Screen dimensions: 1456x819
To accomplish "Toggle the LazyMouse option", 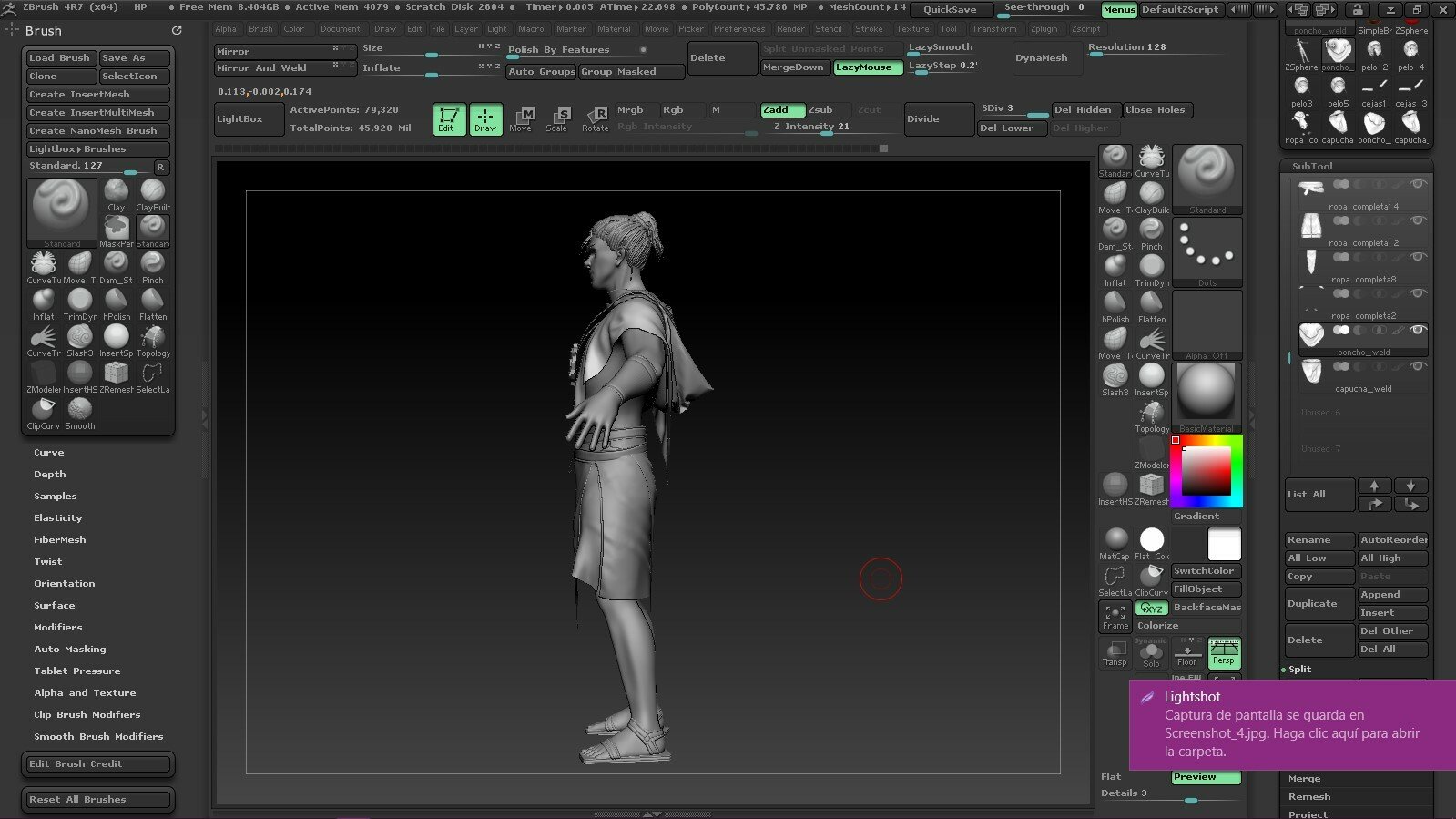I will point(868,67).
